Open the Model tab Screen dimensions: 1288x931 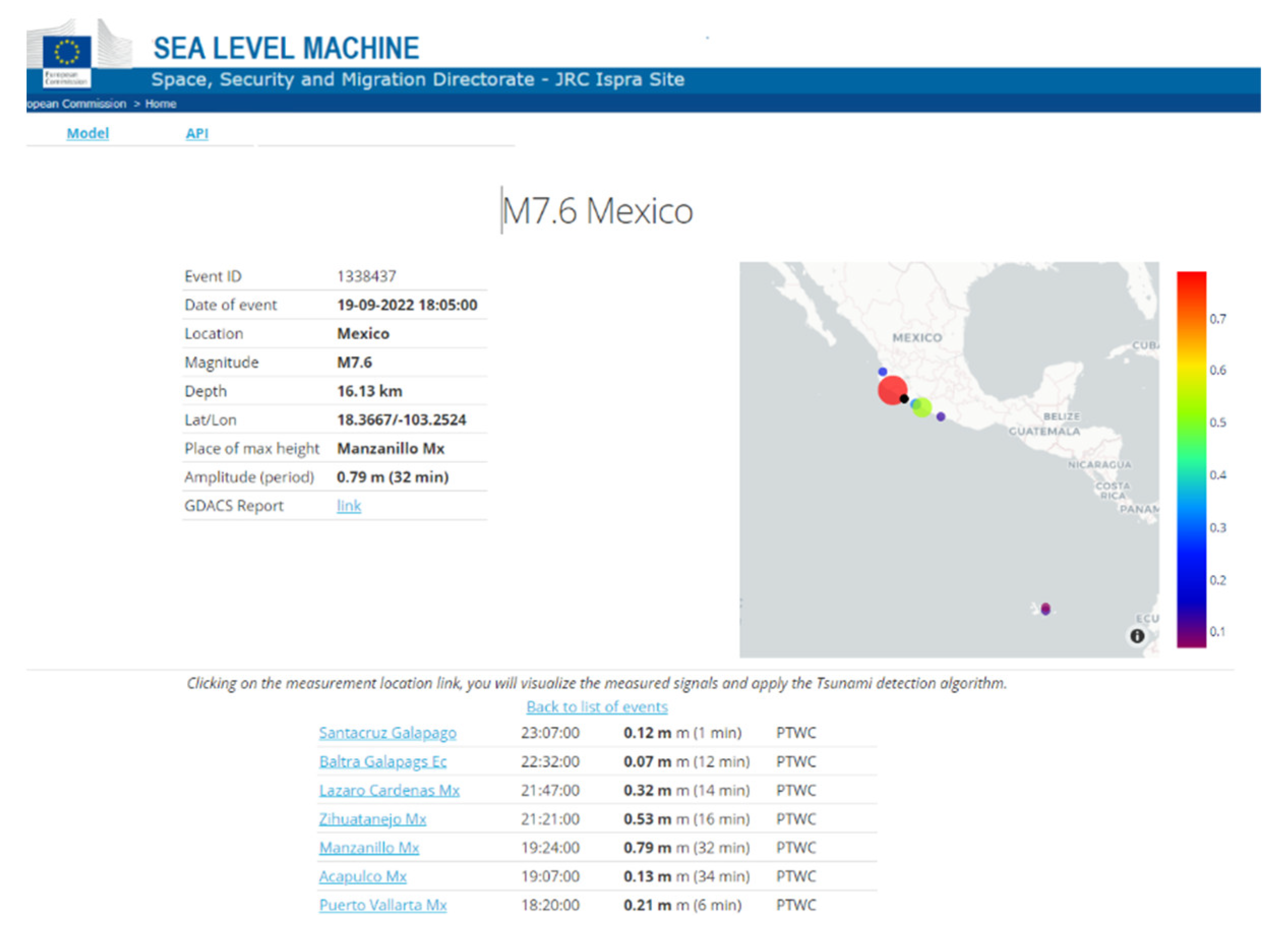click(x=87, y=134)
